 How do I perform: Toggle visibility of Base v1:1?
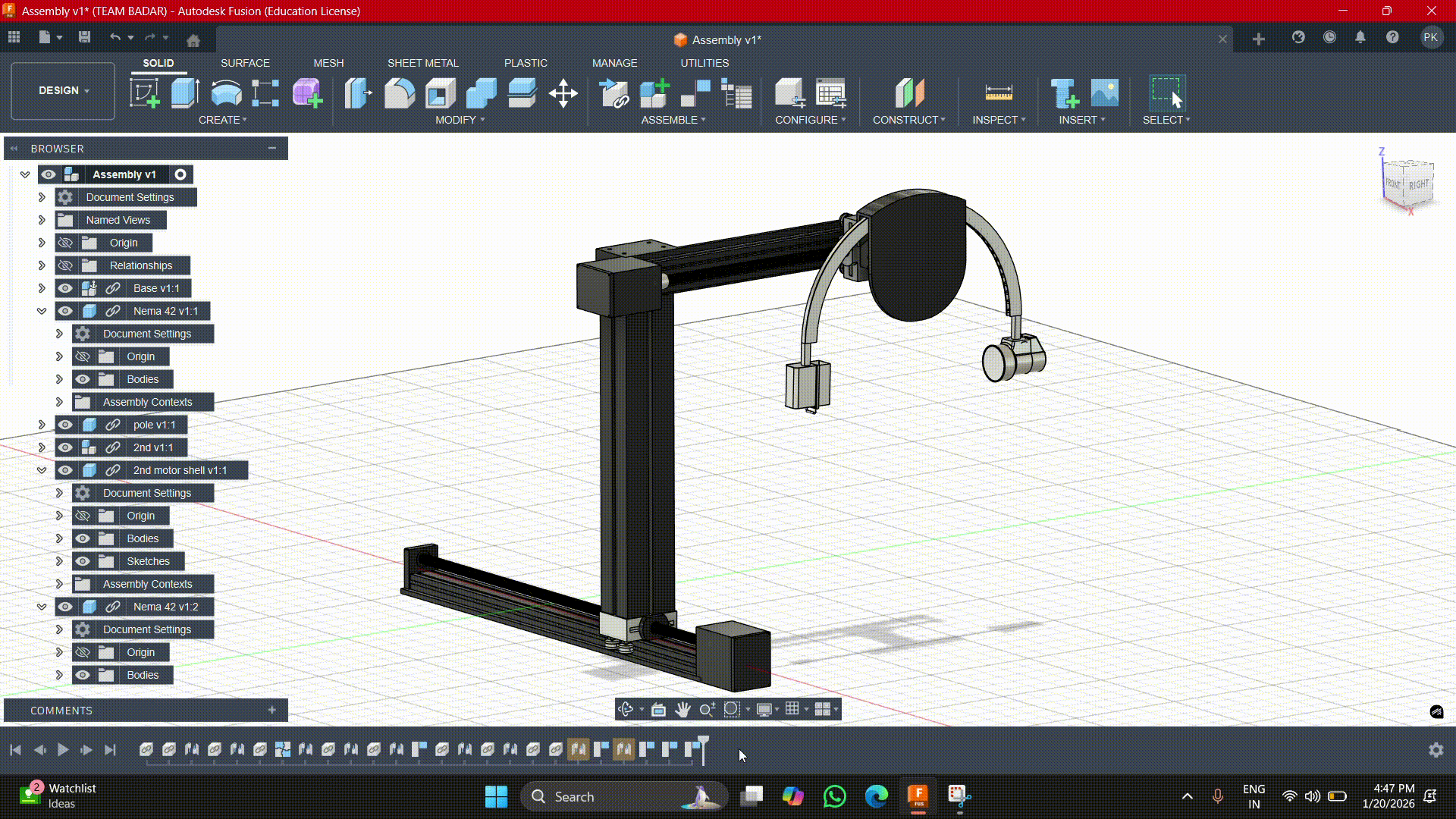coord(65,288)
